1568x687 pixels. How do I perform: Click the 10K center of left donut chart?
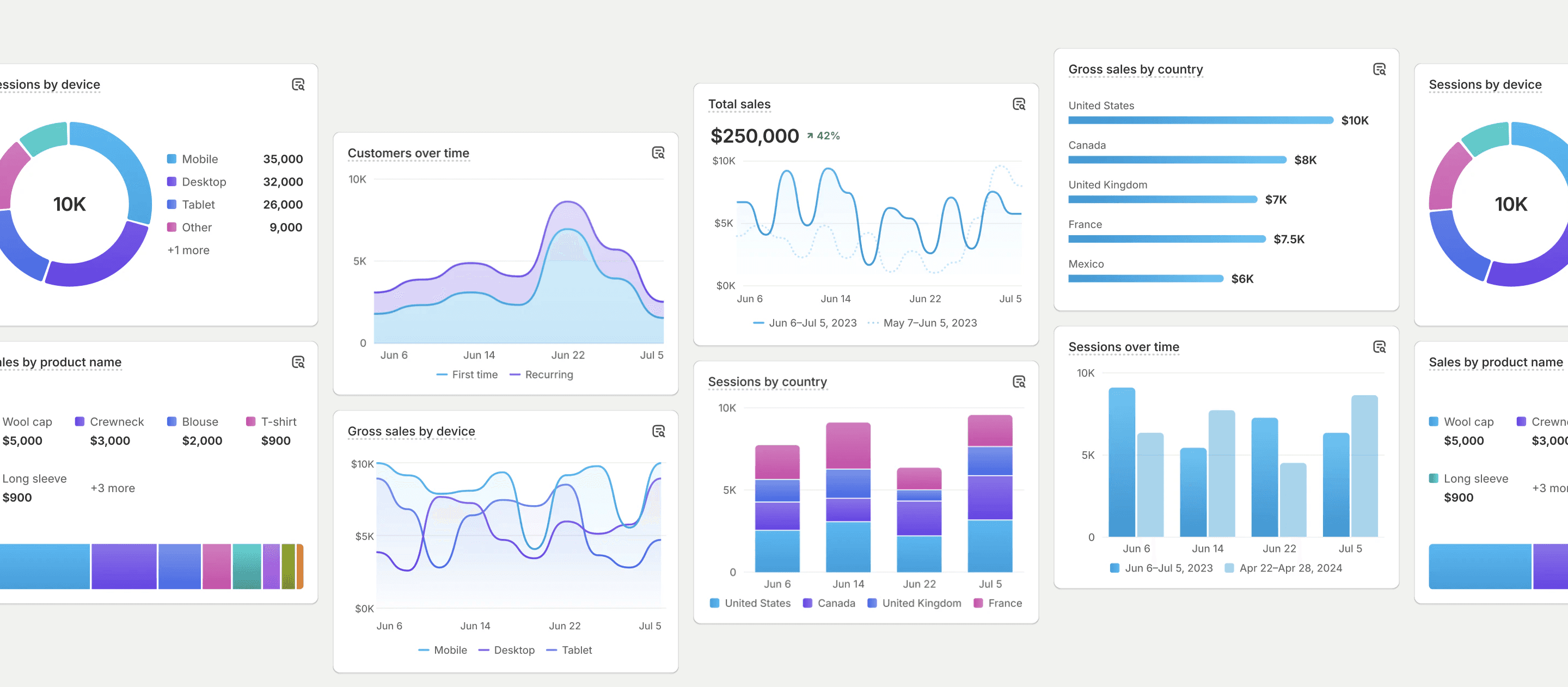69,204
